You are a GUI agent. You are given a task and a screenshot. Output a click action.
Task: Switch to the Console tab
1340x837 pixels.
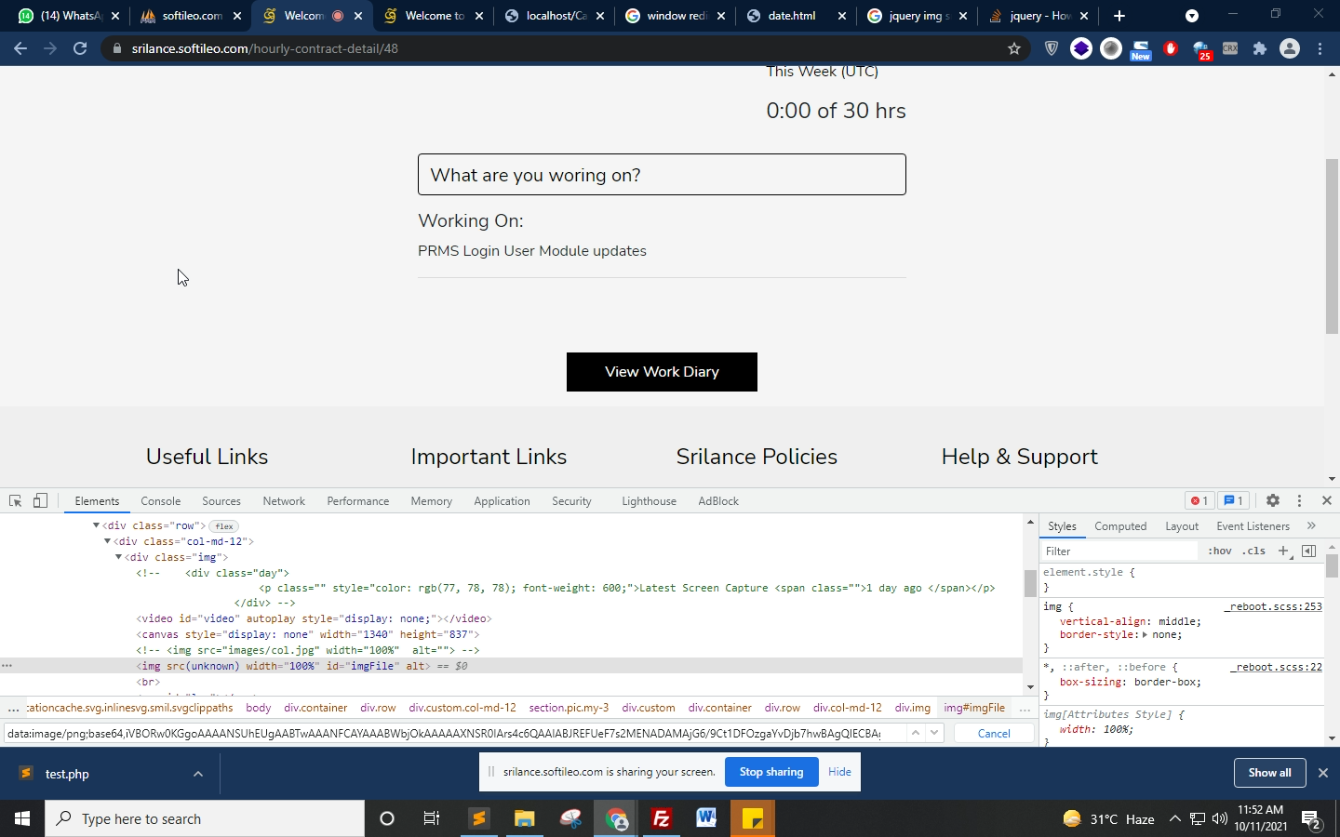(160, 501)
